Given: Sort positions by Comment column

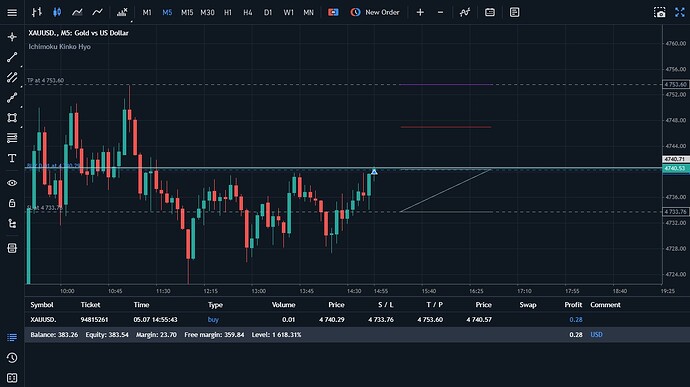Looking at the screenshot, I should (605, 305).
